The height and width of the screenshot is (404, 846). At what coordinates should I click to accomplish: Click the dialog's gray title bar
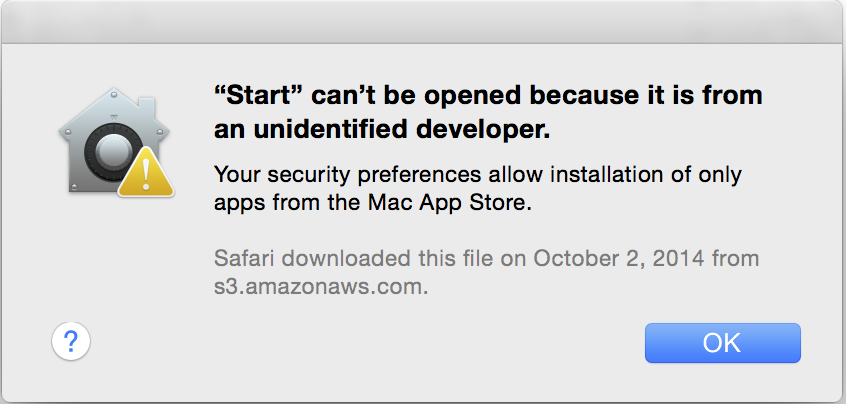(423, 22)
